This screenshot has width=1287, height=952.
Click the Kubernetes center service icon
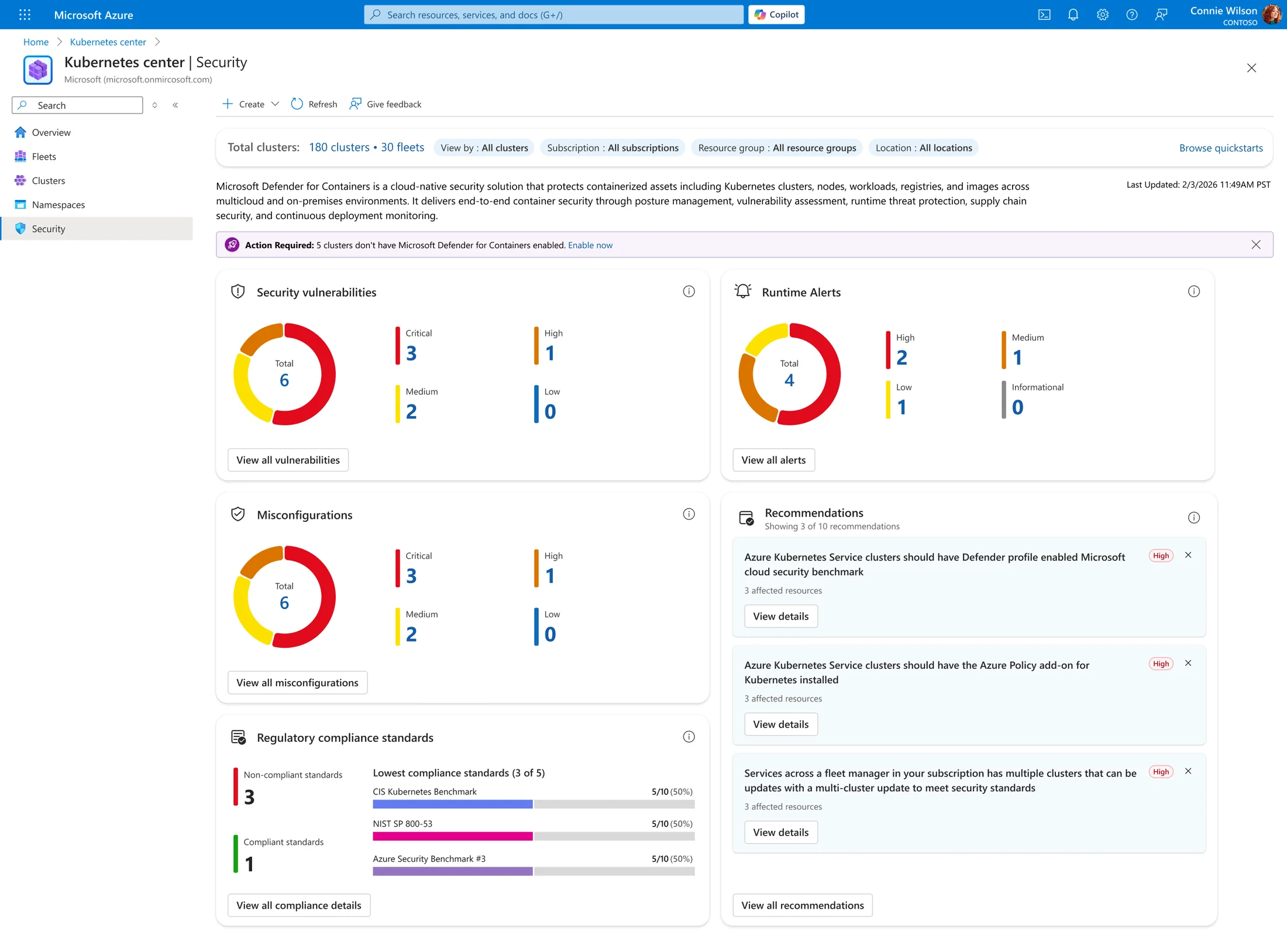38,70
